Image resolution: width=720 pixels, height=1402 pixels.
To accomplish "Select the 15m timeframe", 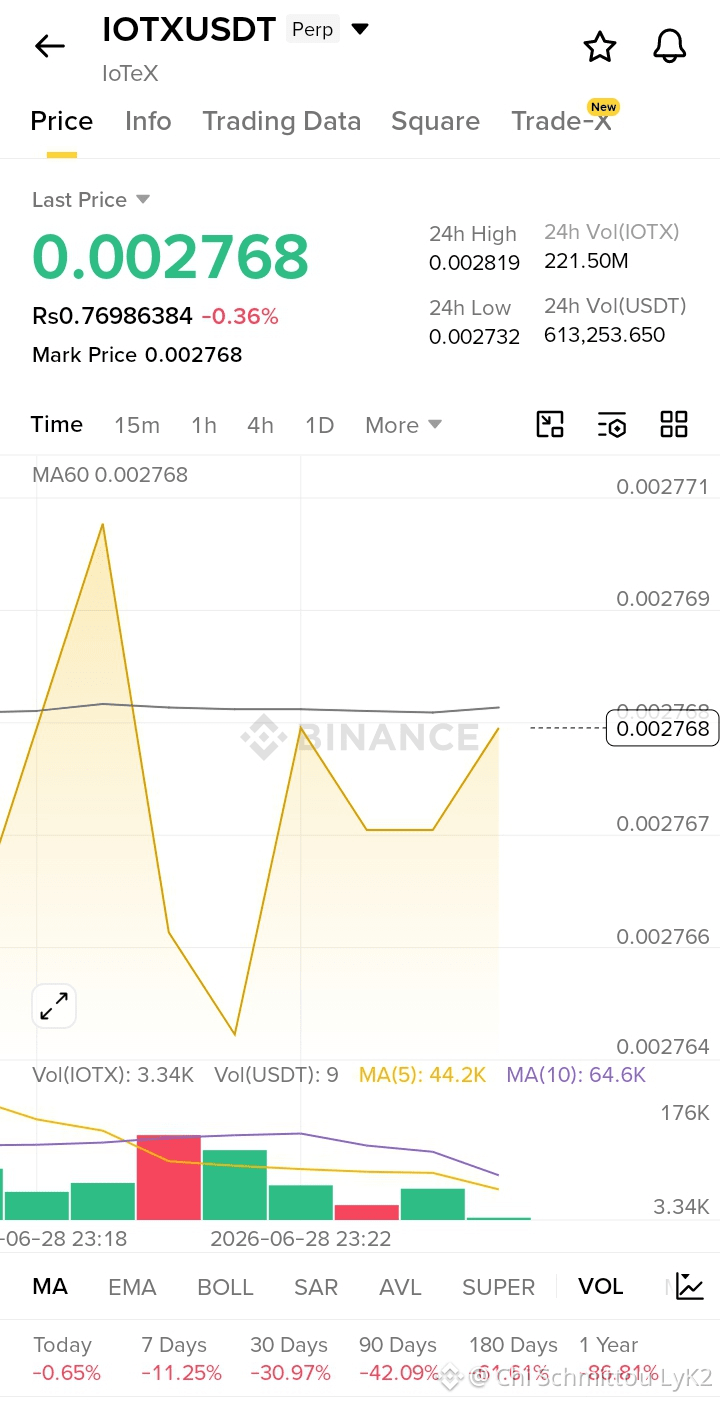I will 137,425.
